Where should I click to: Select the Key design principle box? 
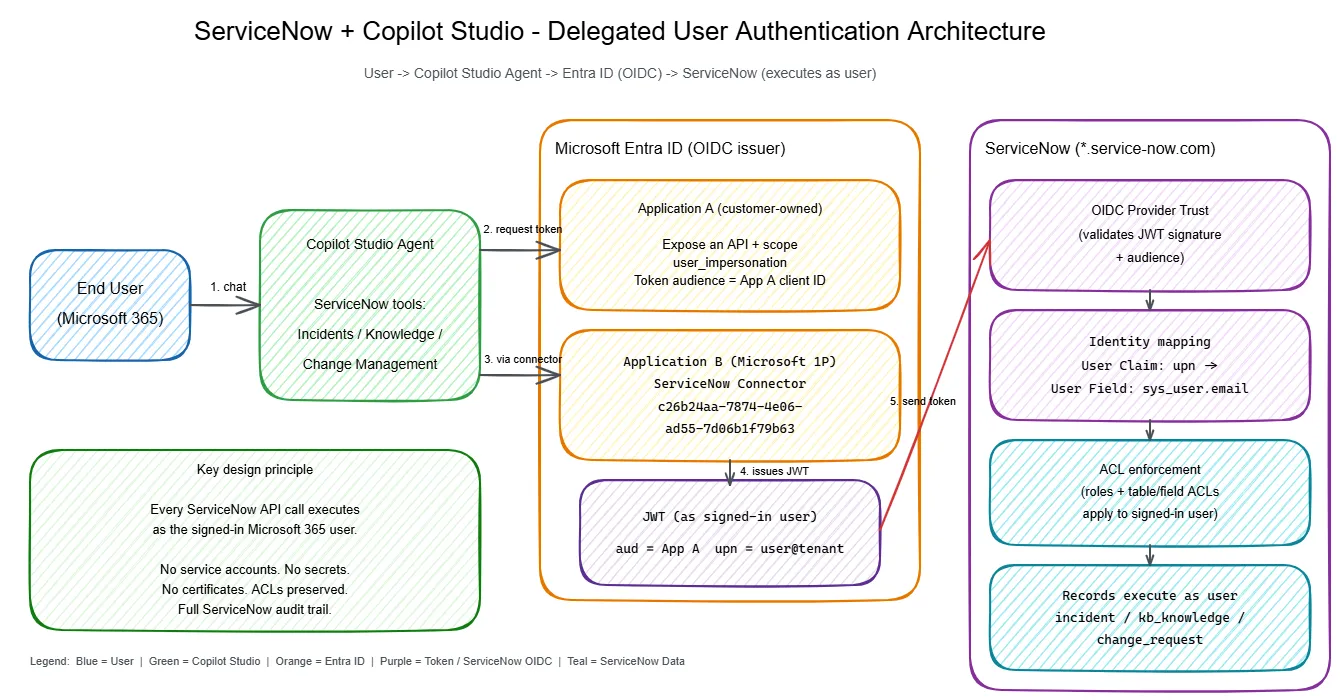(x=255, y=540)
